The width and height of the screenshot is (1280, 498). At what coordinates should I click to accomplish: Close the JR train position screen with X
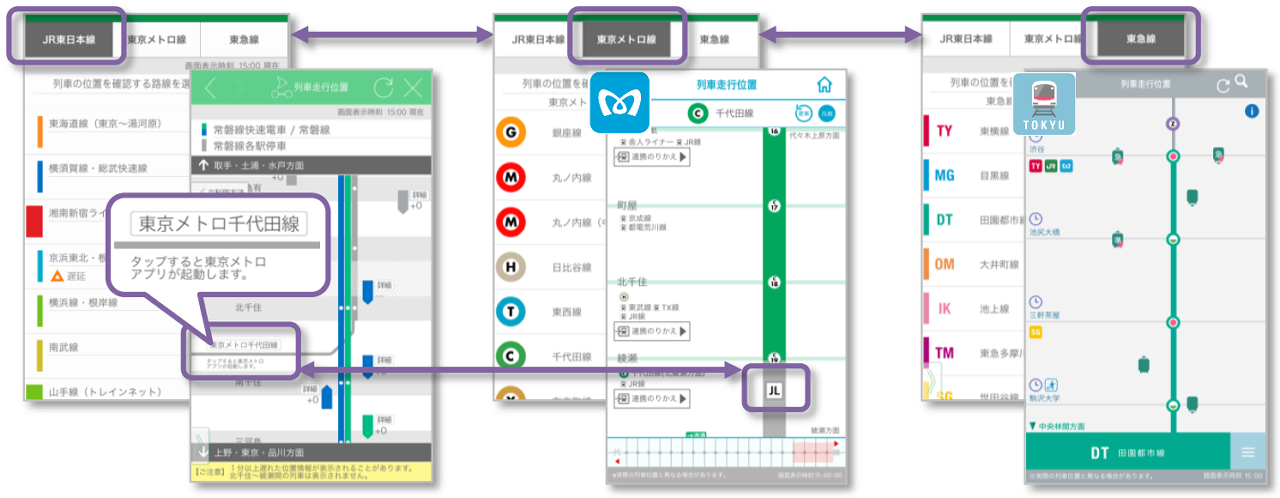[413, 87]
